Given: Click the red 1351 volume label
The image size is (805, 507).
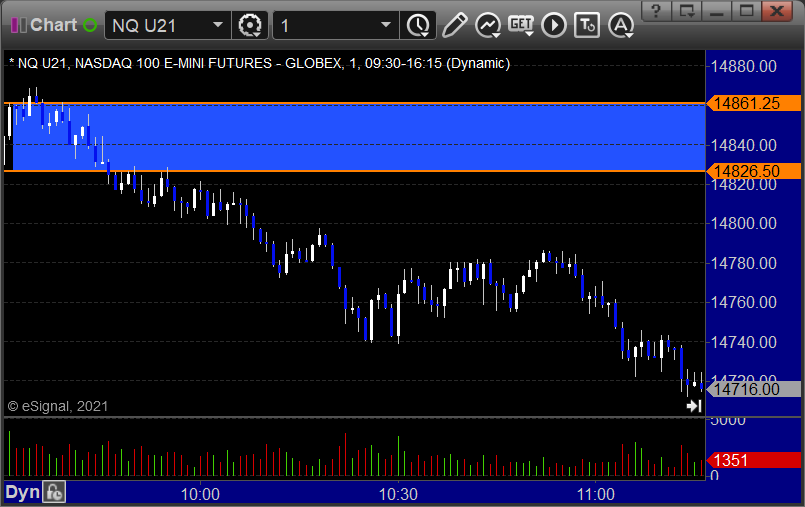Looking at the screenshot, I should [x=754, y=460].
